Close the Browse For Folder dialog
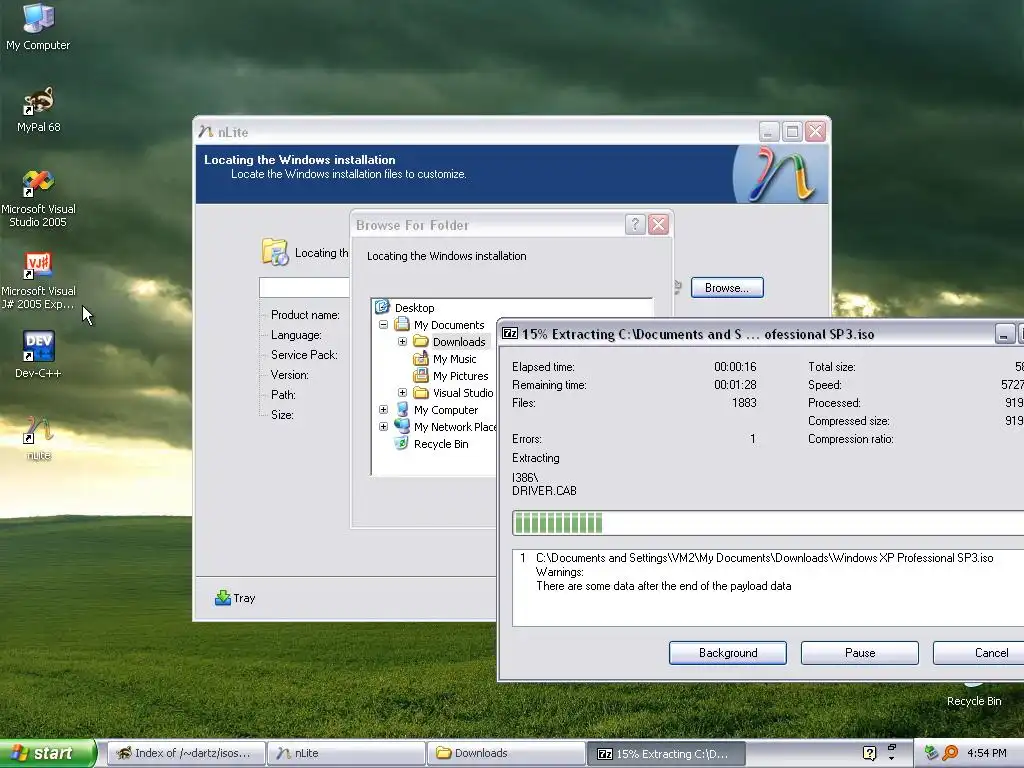1024x768 pixels. (x=658, y=225)
